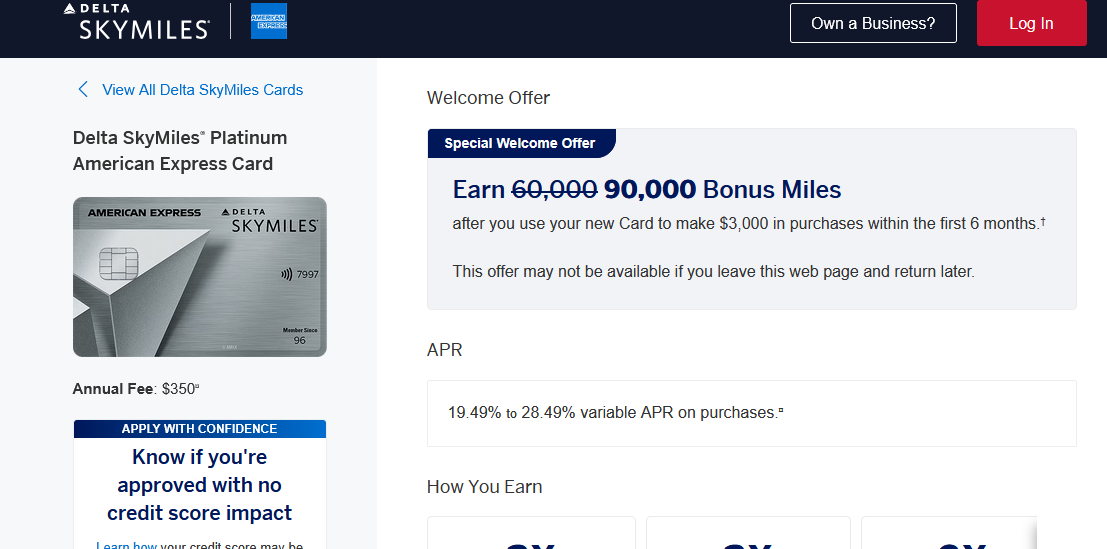This screenshot has width=1107, height=549.
Task: Click the American Express logo in header
Action: click(x=269, y=21)
